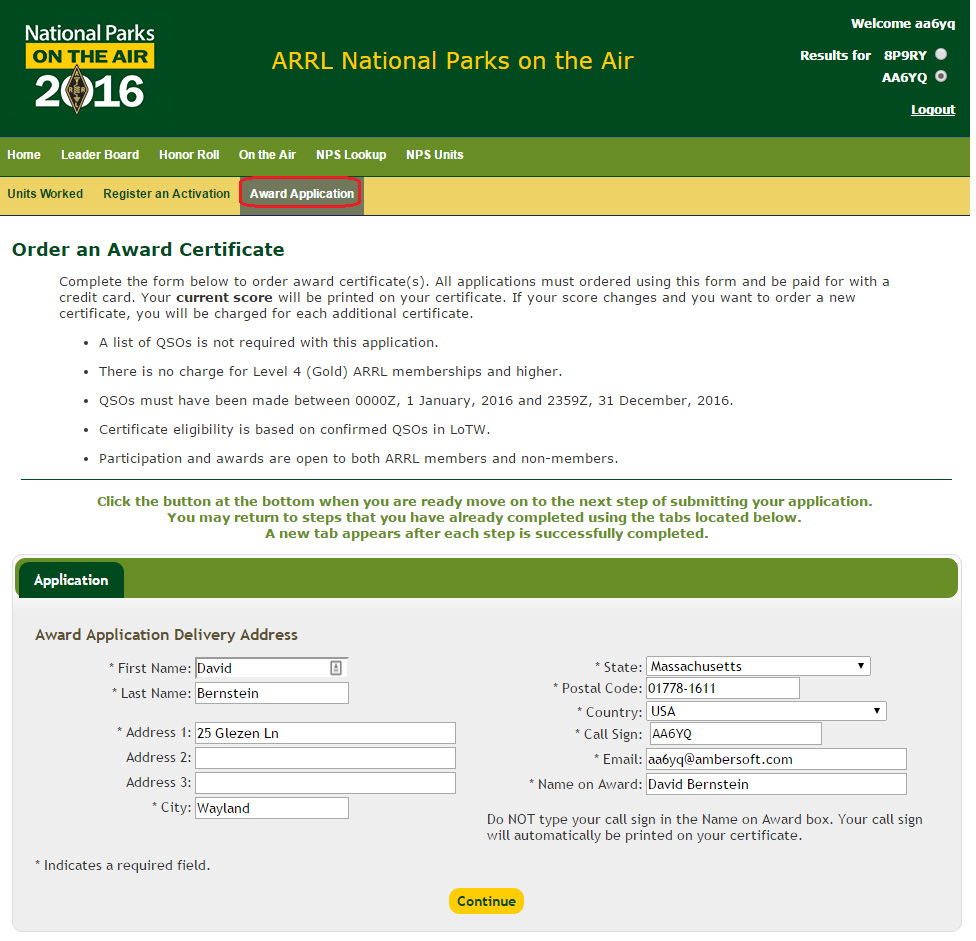Click the National Parks on the Air 2016 logo

click(90, 67)
